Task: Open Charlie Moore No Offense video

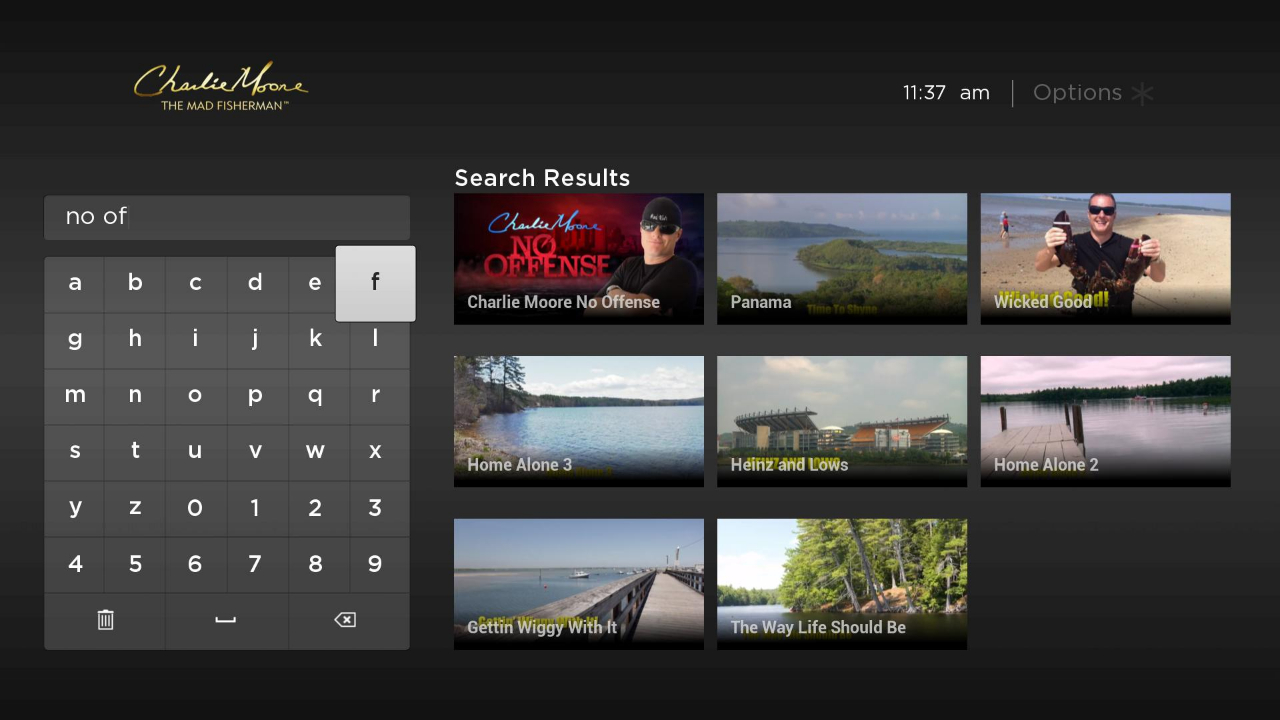Action: tap(579, 259)
